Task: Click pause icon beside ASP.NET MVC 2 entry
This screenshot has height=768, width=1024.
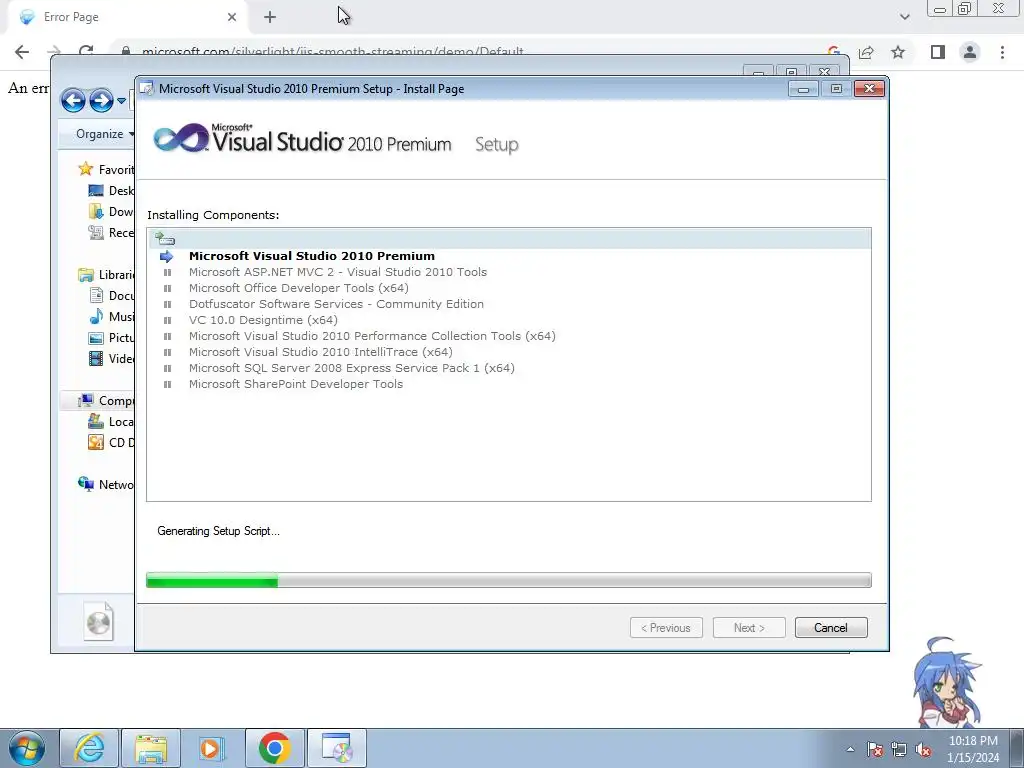Action: [167, 272]
